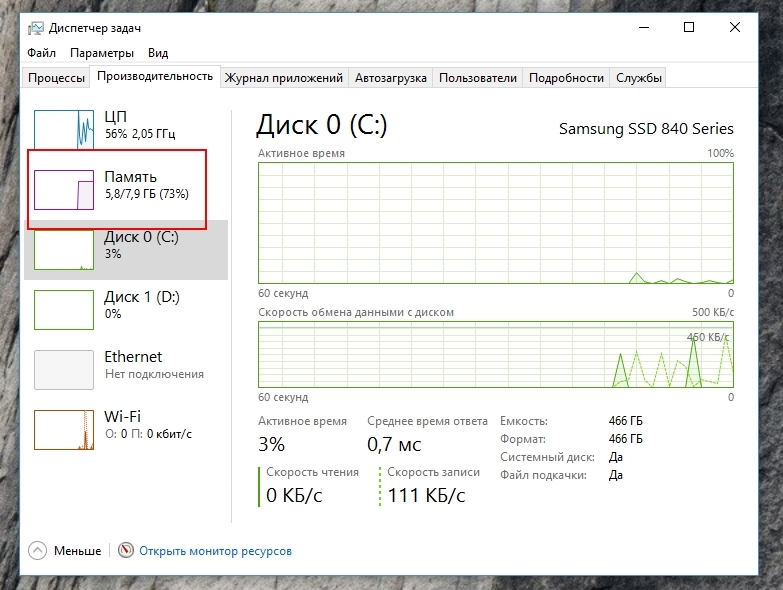
Task: Open the Подробности tab
Action: 566,78
